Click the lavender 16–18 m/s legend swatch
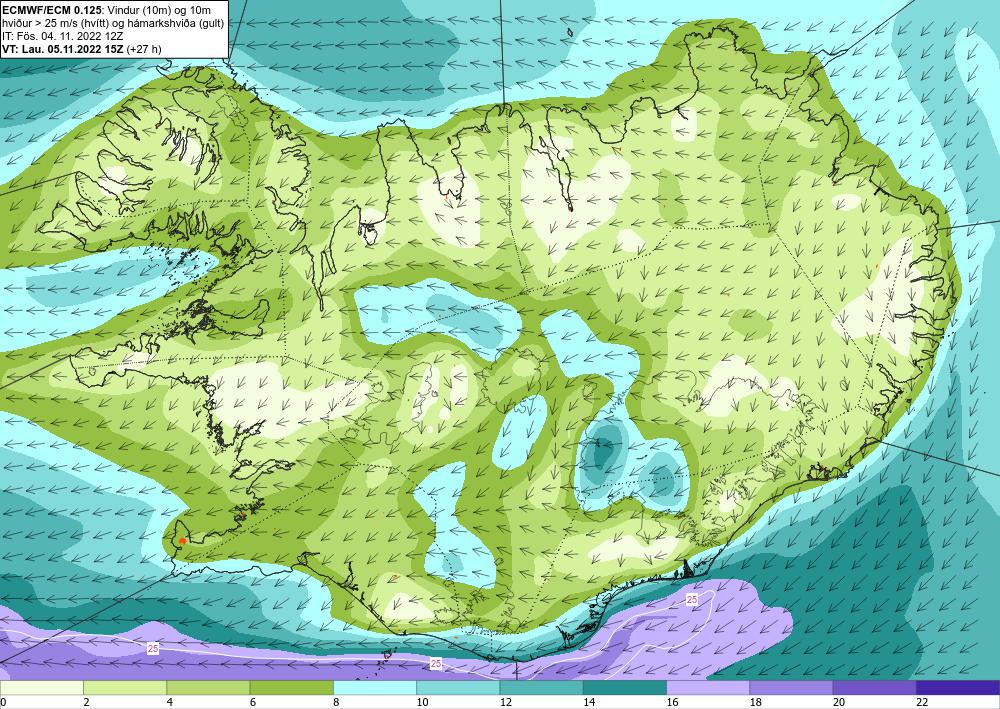 [708, 688]
